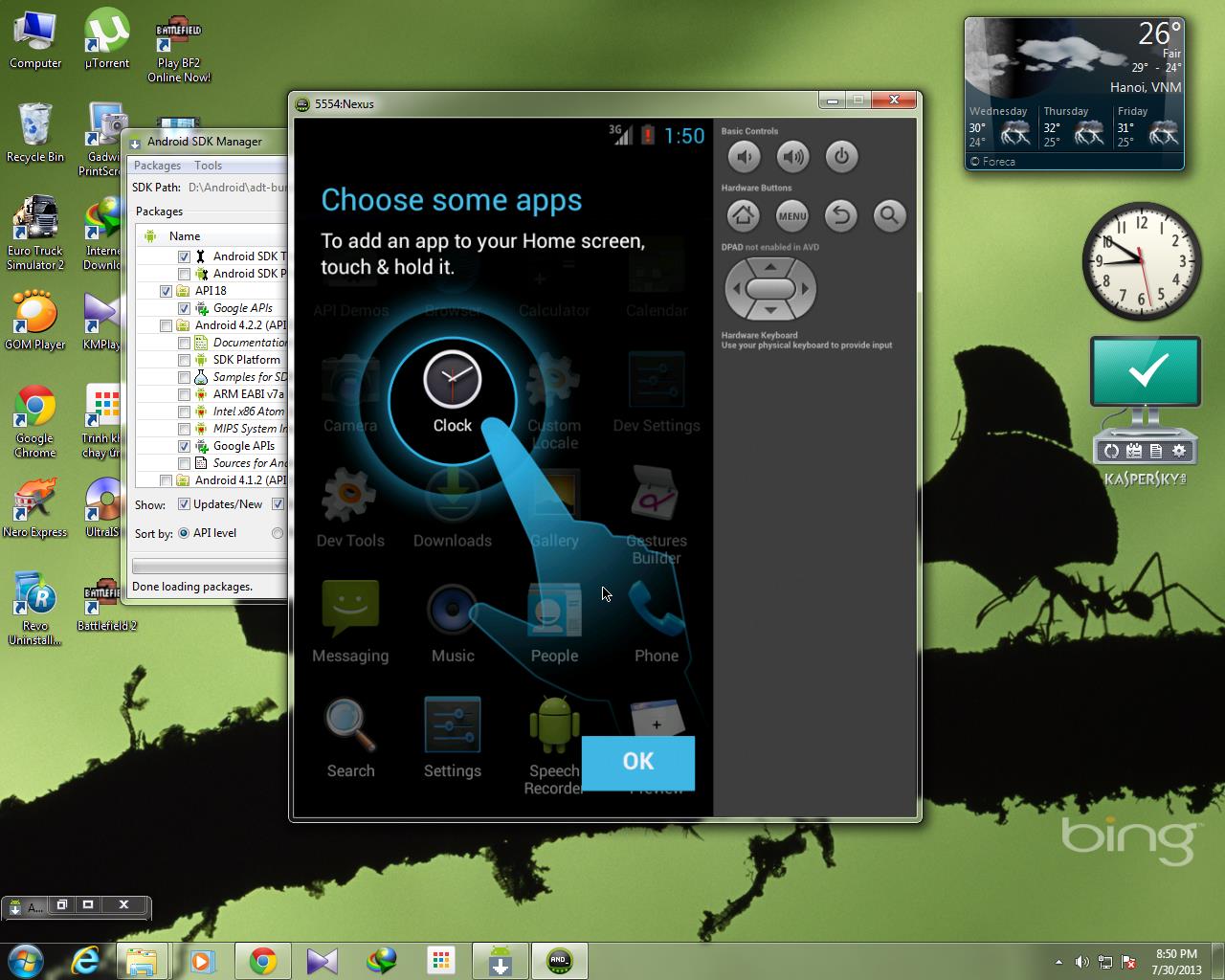
Task: Click Thursday forecast in the weather gadget
Action: [1075, 126]
